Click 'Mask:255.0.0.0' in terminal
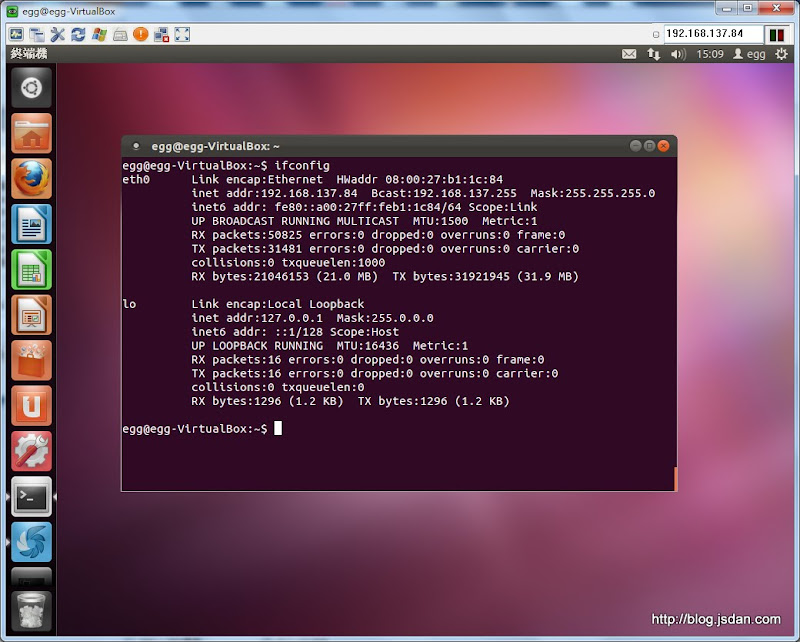The image size is (800, 642). pos(385,318)
